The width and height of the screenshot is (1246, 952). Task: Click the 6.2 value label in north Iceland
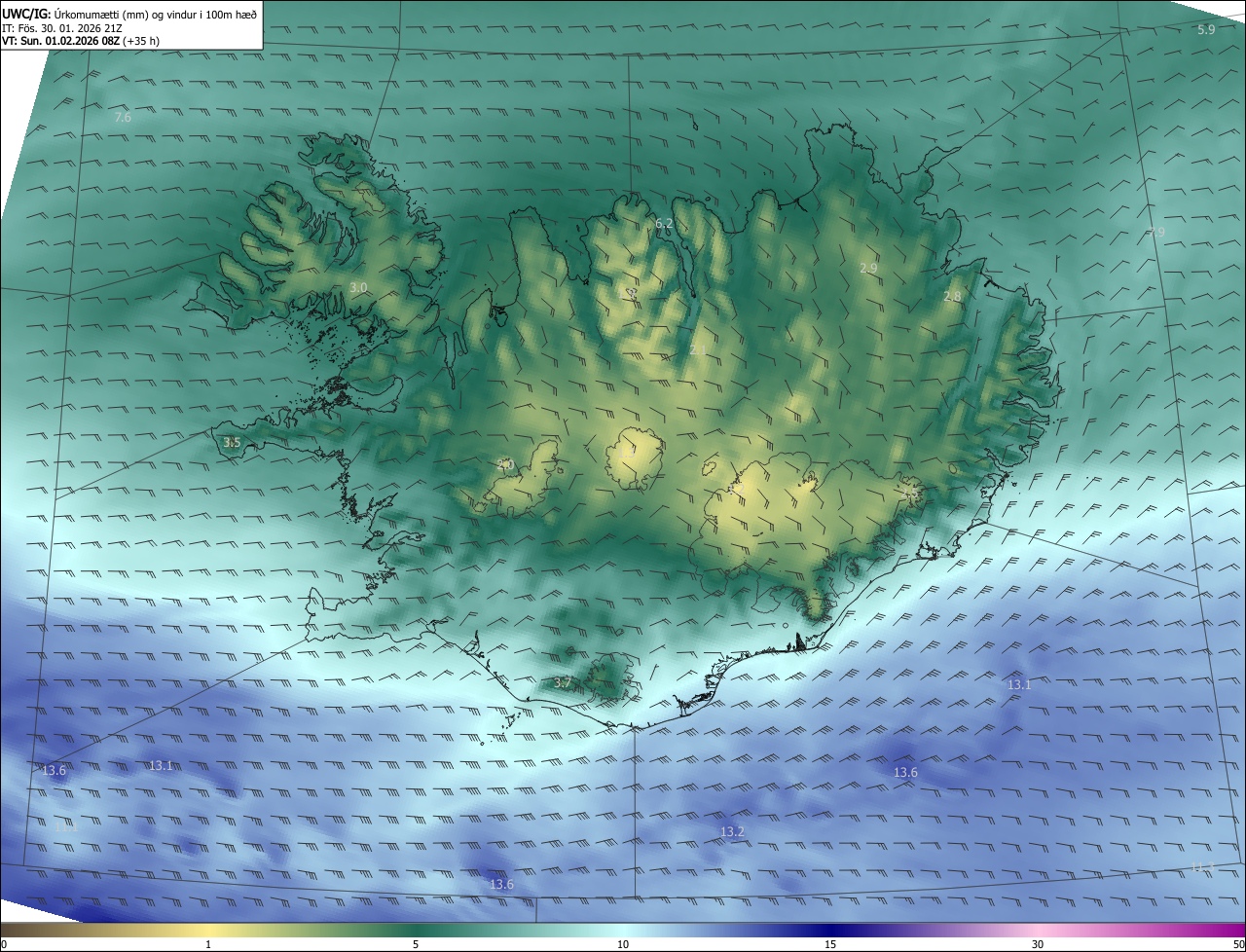[664, 224]
